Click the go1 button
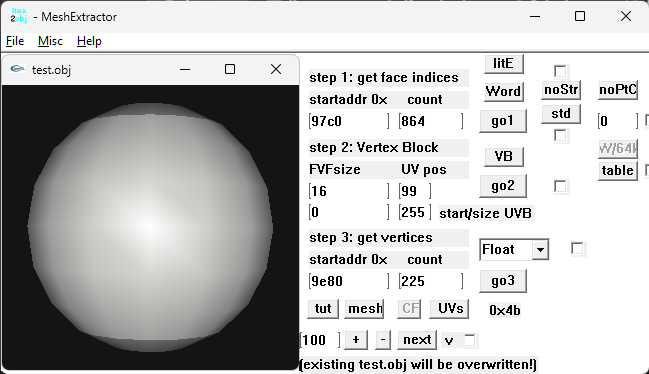649x374 pixels. click(502, 121)
